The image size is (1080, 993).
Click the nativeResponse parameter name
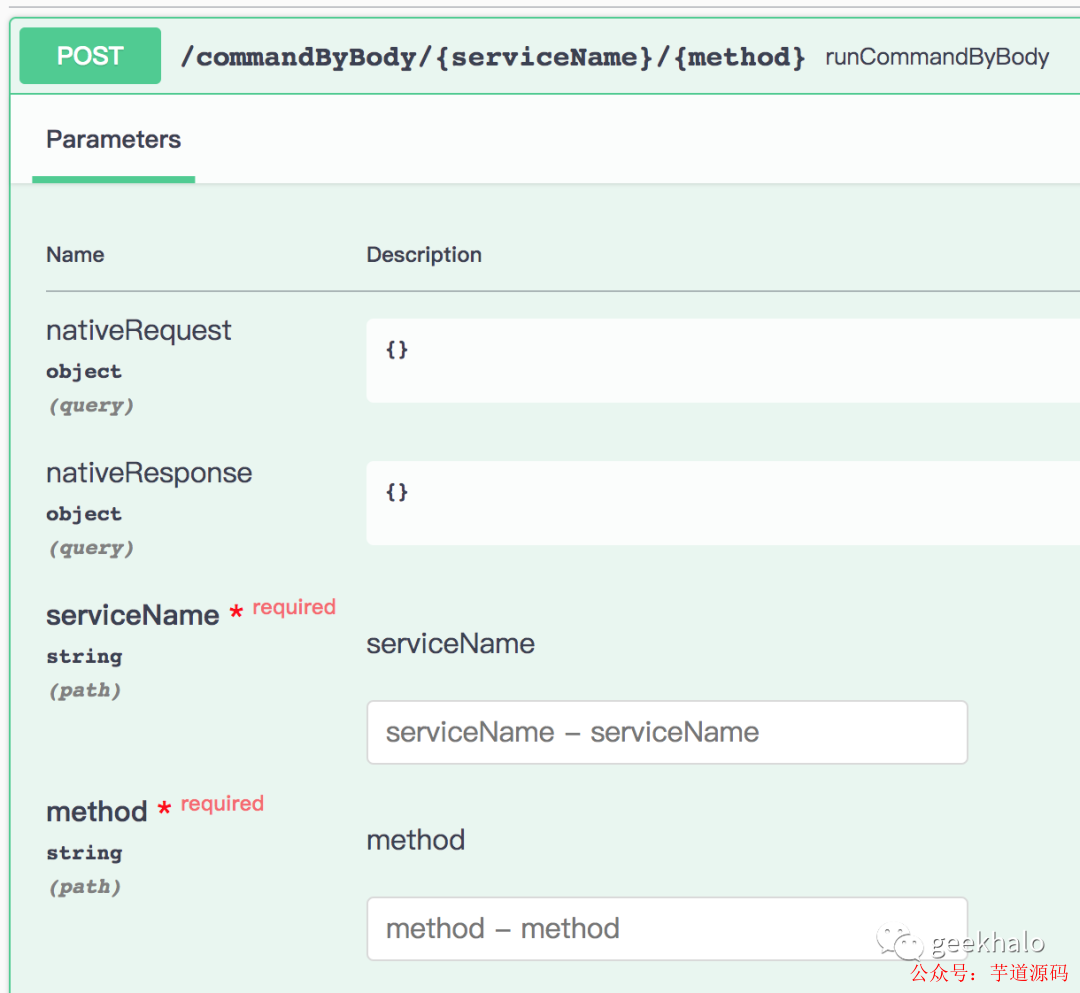tap(149, 474)
